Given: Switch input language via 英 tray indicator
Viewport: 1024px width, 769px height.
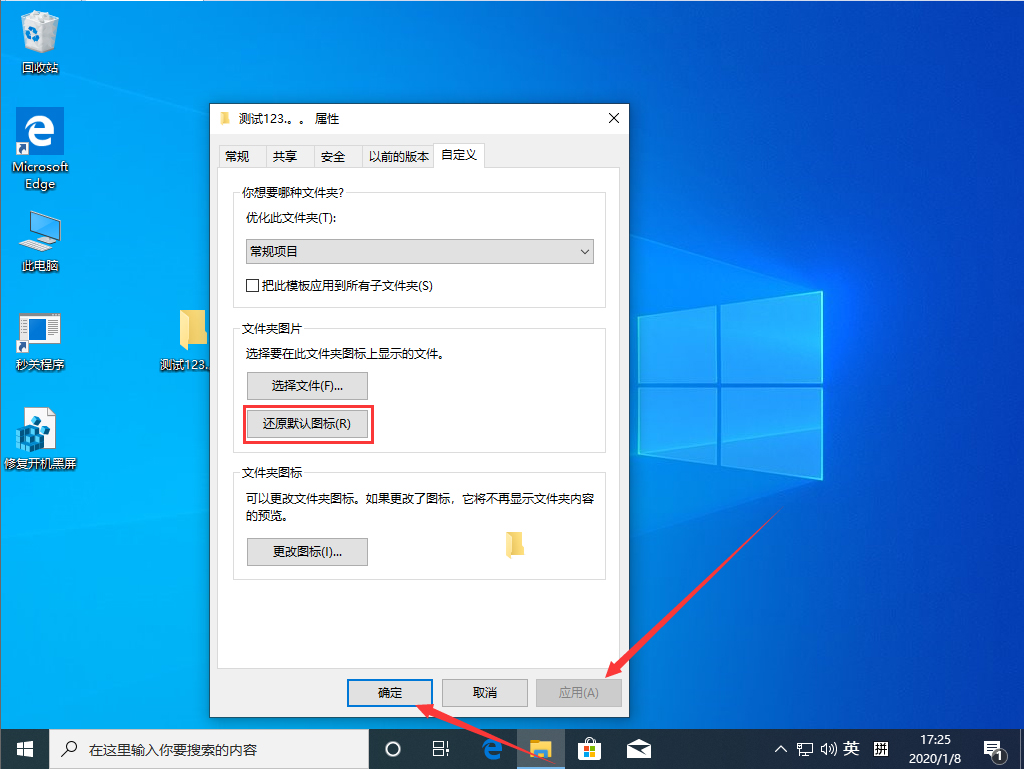Looking at the screenshot, I should (x=852, y=748).
